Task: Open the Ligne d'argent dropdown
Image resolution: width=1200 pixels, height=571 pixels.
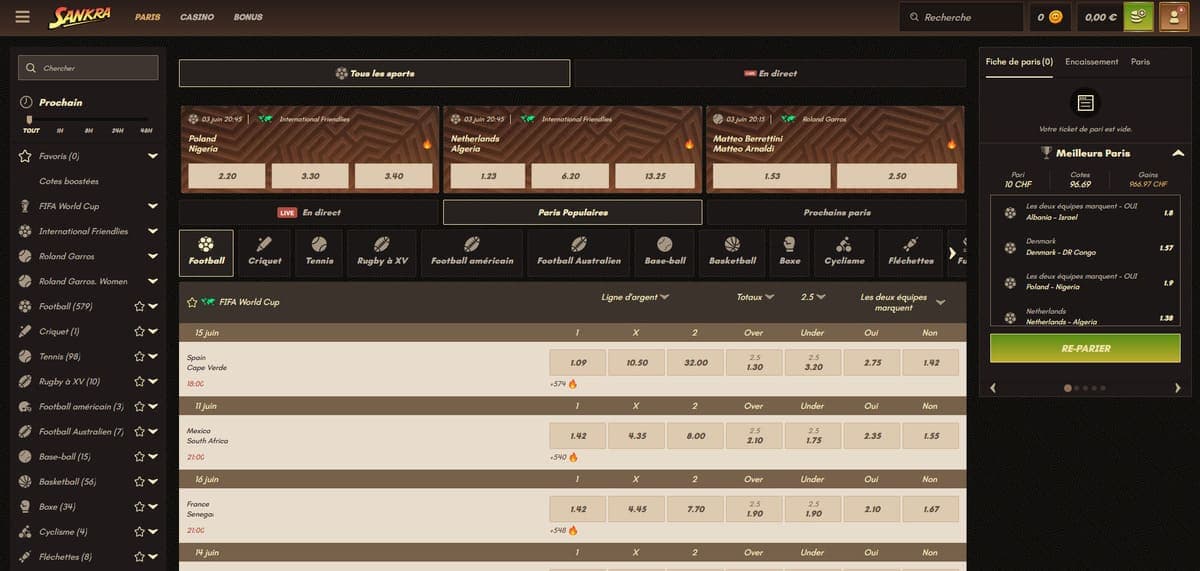Action: click(635, 297)
